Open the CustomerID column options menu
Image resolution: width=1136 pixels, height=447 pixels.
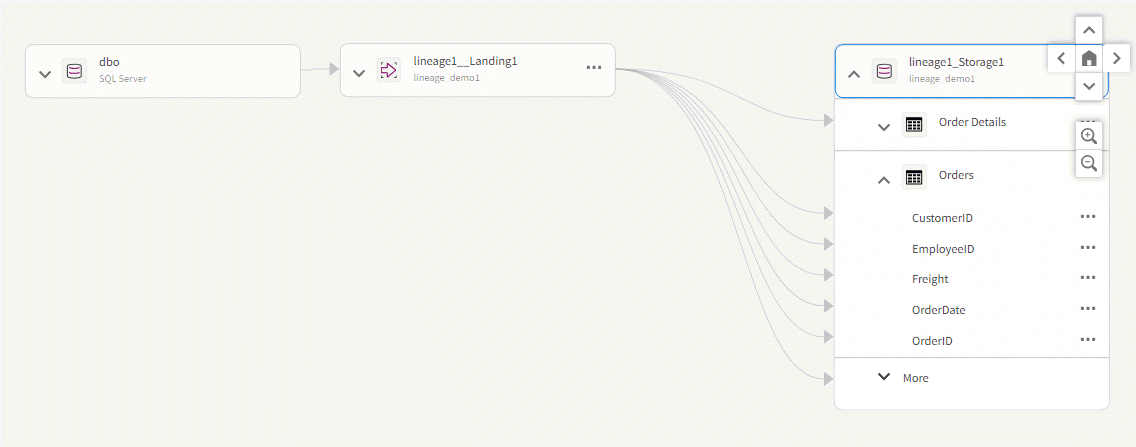pos(1088,217)
